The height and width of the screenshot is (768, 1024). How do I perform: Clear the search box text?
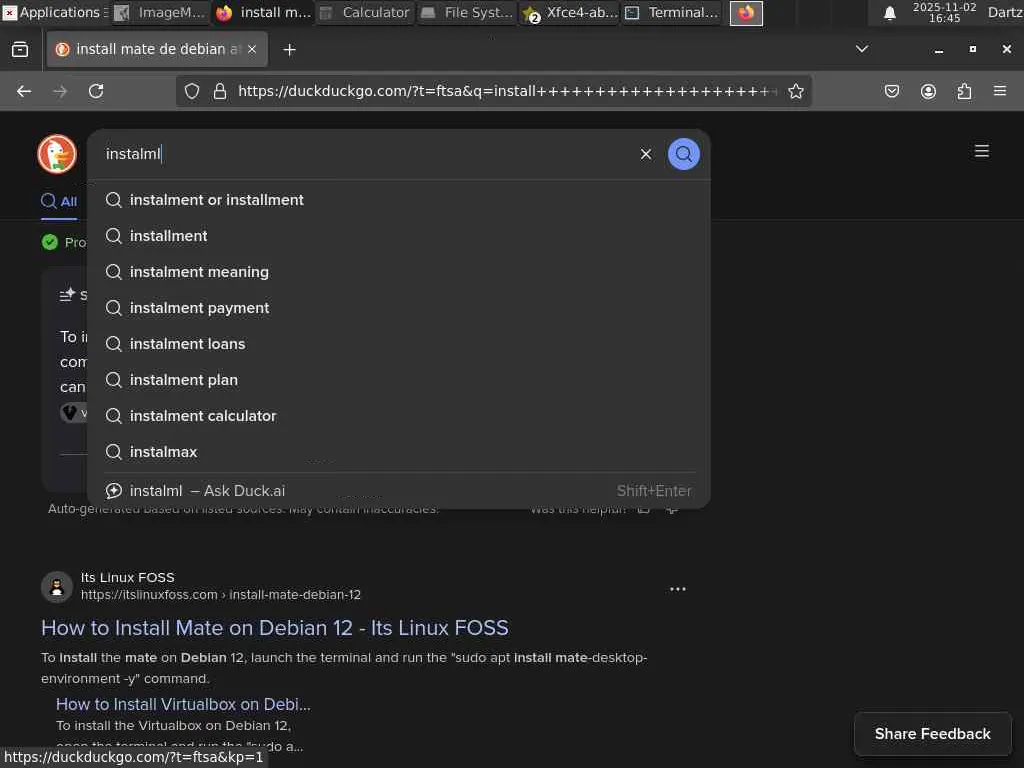pos(645,154)
